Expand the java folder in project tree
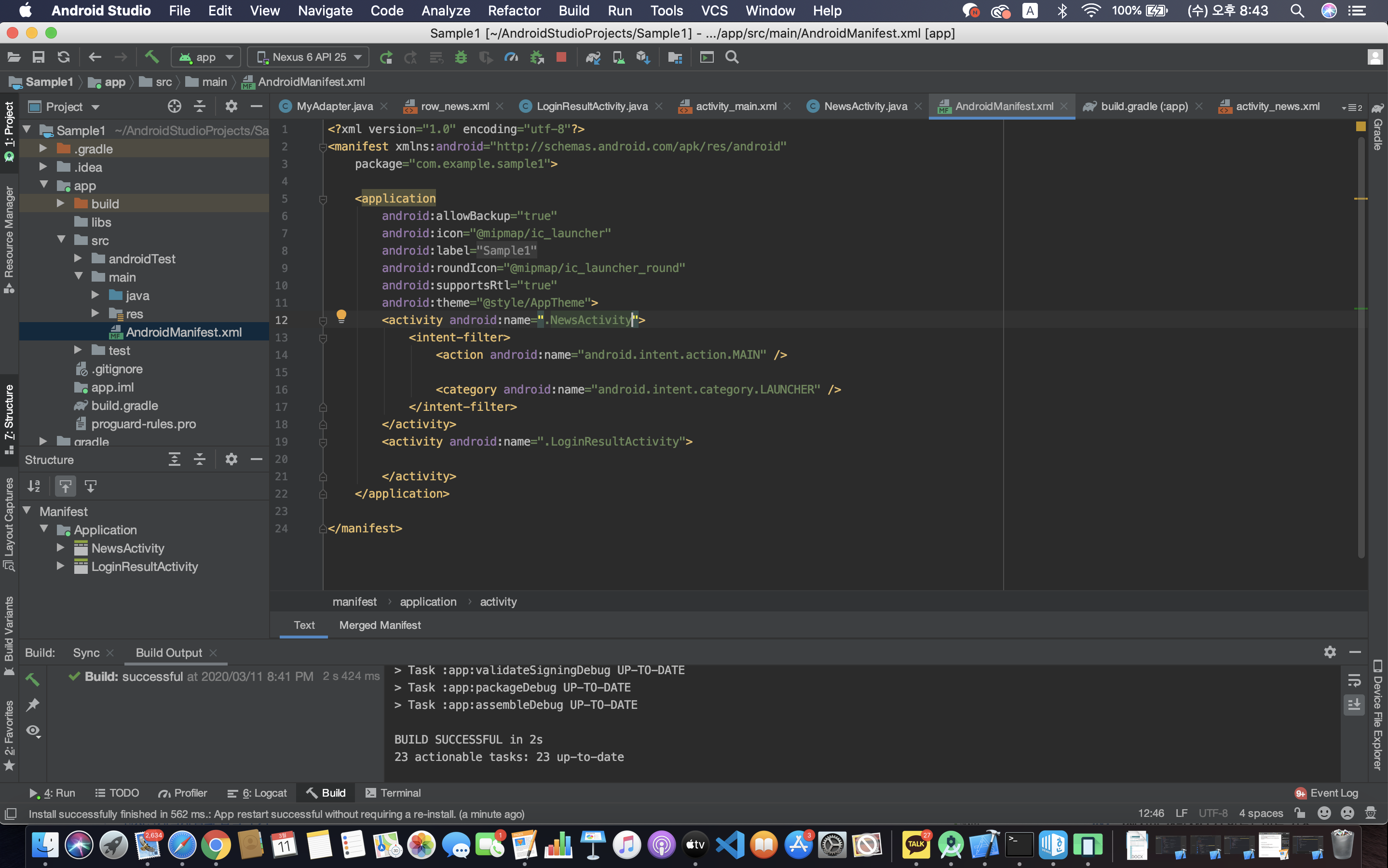Viewport: 1388px width, 868px height. pos(95,295)
